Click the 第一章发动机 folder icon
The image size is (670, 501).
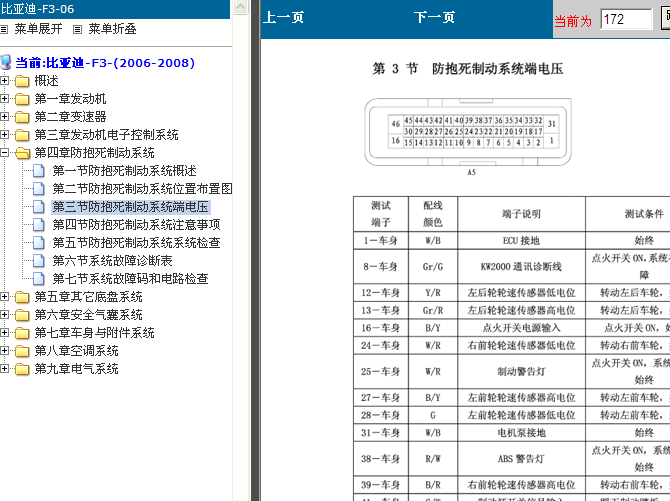click(22, 99)
